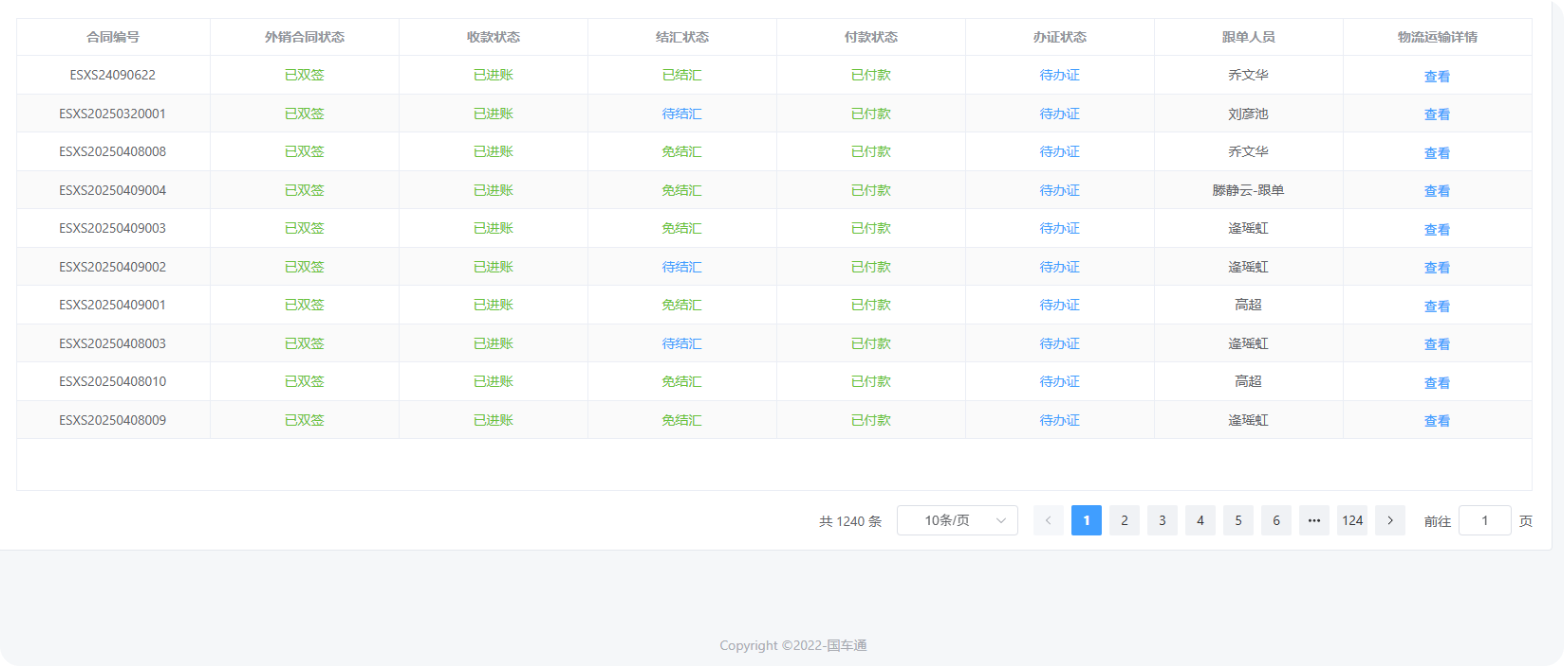This screenshot has height=666, width=1564.
Task: Click 查看 for contract ESXS20250408008
Action: (x=1437, y=153)
